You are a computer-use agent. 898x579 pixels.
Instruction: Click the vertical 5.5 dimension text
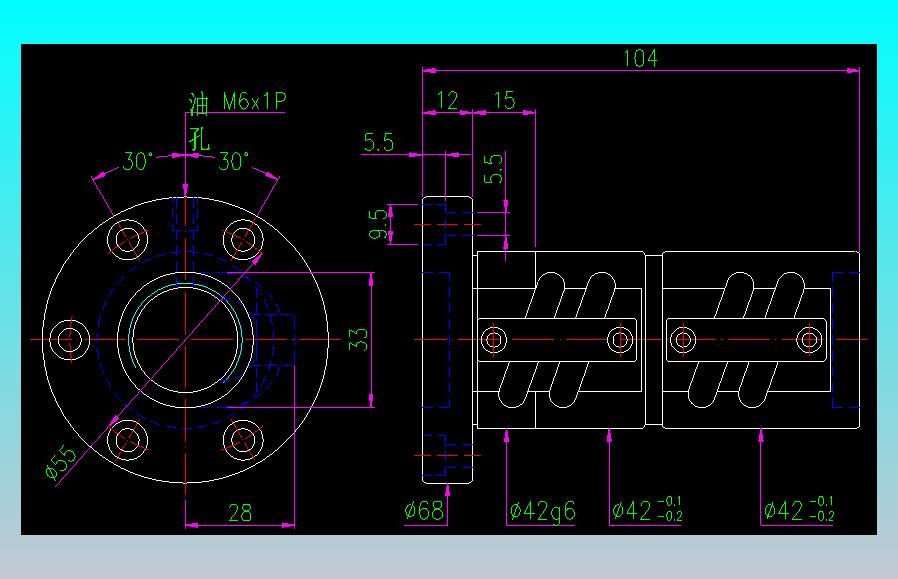point(493,168)
